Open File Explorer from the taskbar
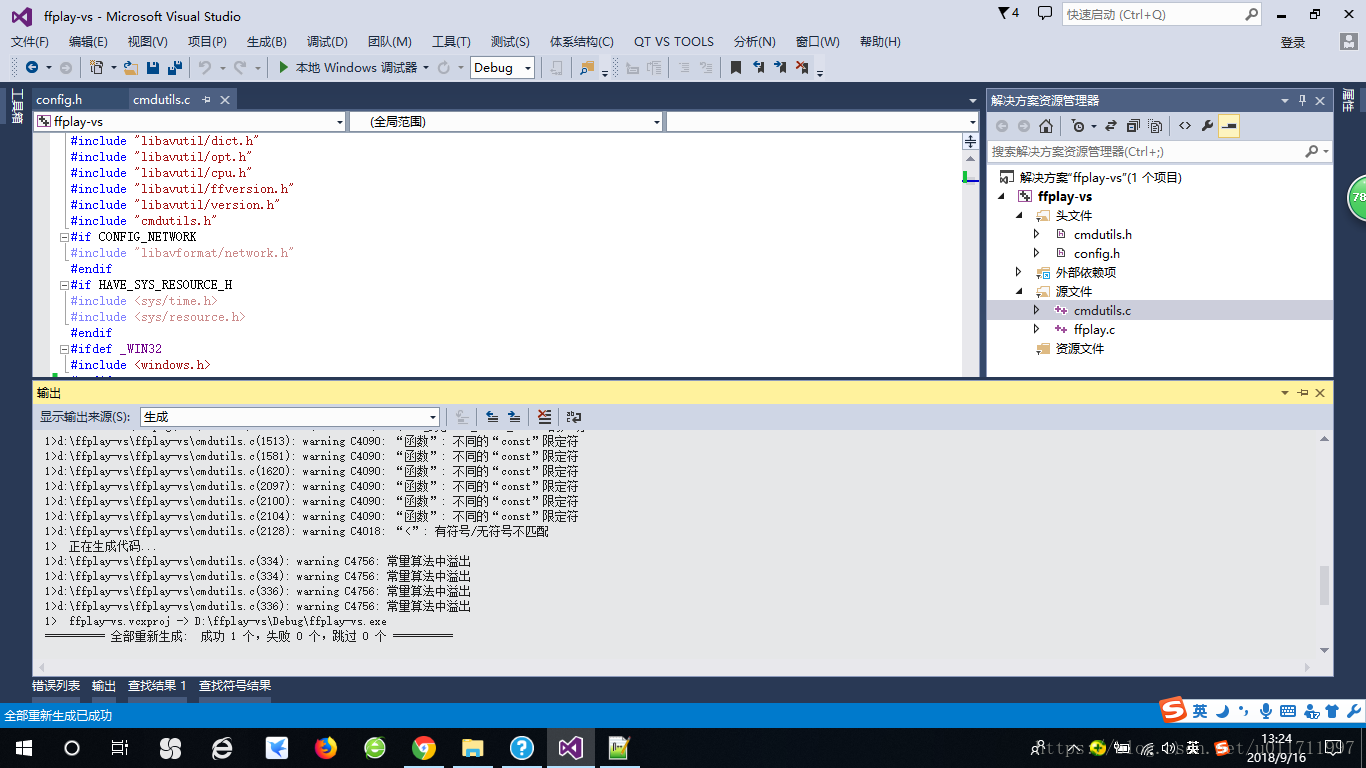This screenshot has height=768, width=1366. point(473,748)
